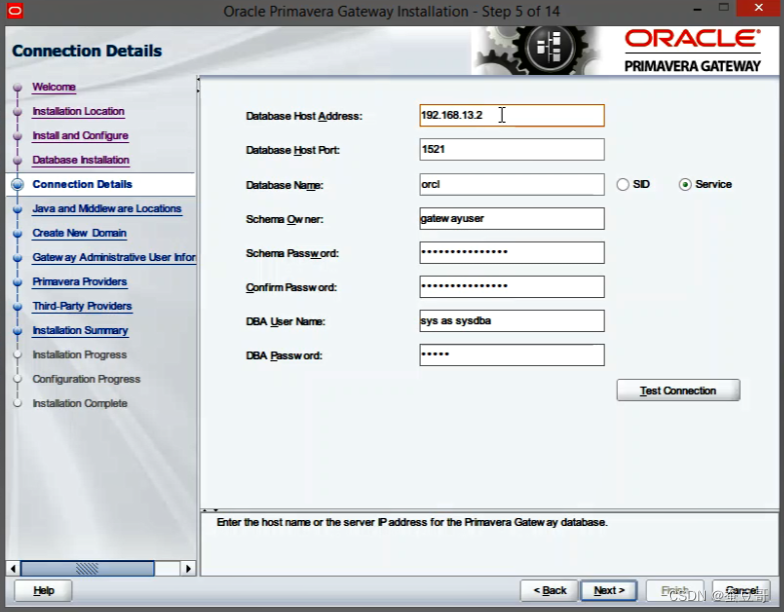The image size is (784, 612).
Task: Click the sidebar scroll left arrow
Action: tap(13, 568)
